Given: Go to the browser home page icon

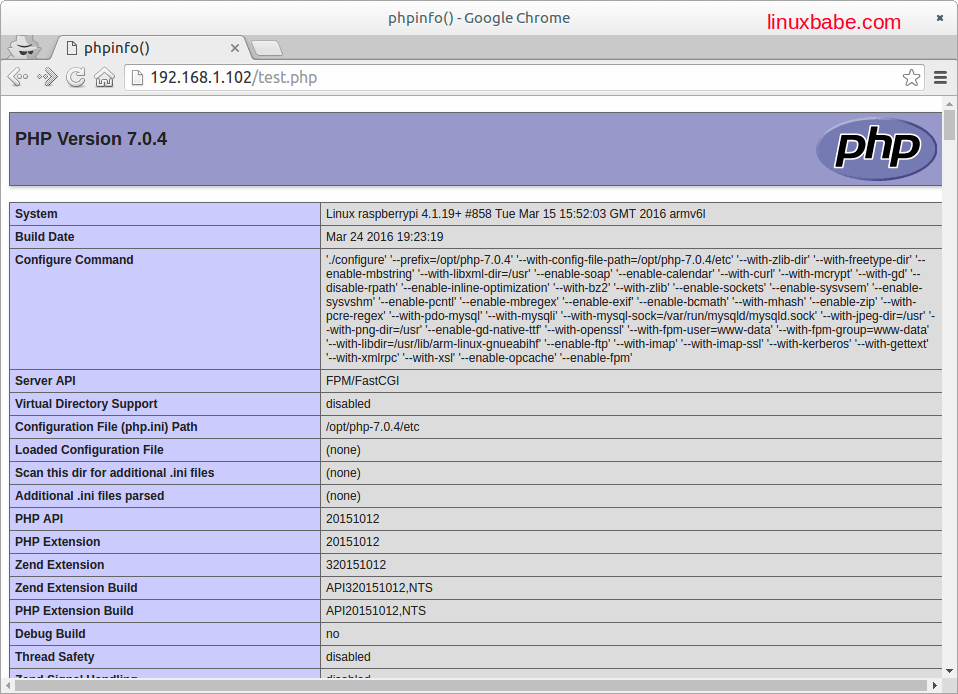Looking at the screenshot, I should [104, 77].
